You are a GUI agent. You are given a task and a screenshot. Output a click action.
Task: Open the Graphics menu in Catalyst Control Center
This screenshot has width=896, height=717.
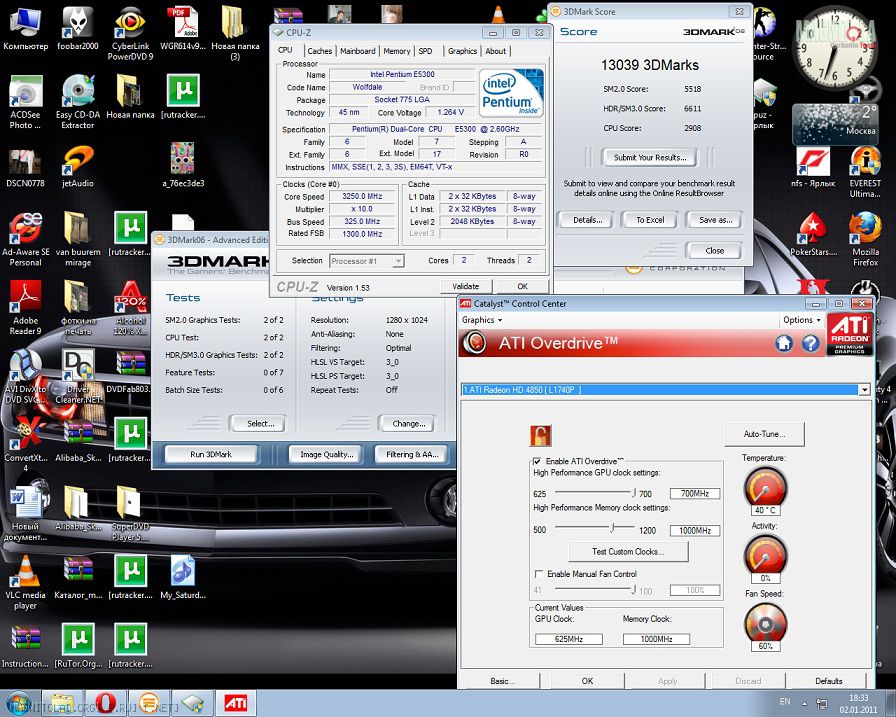(x=482, y=320)
